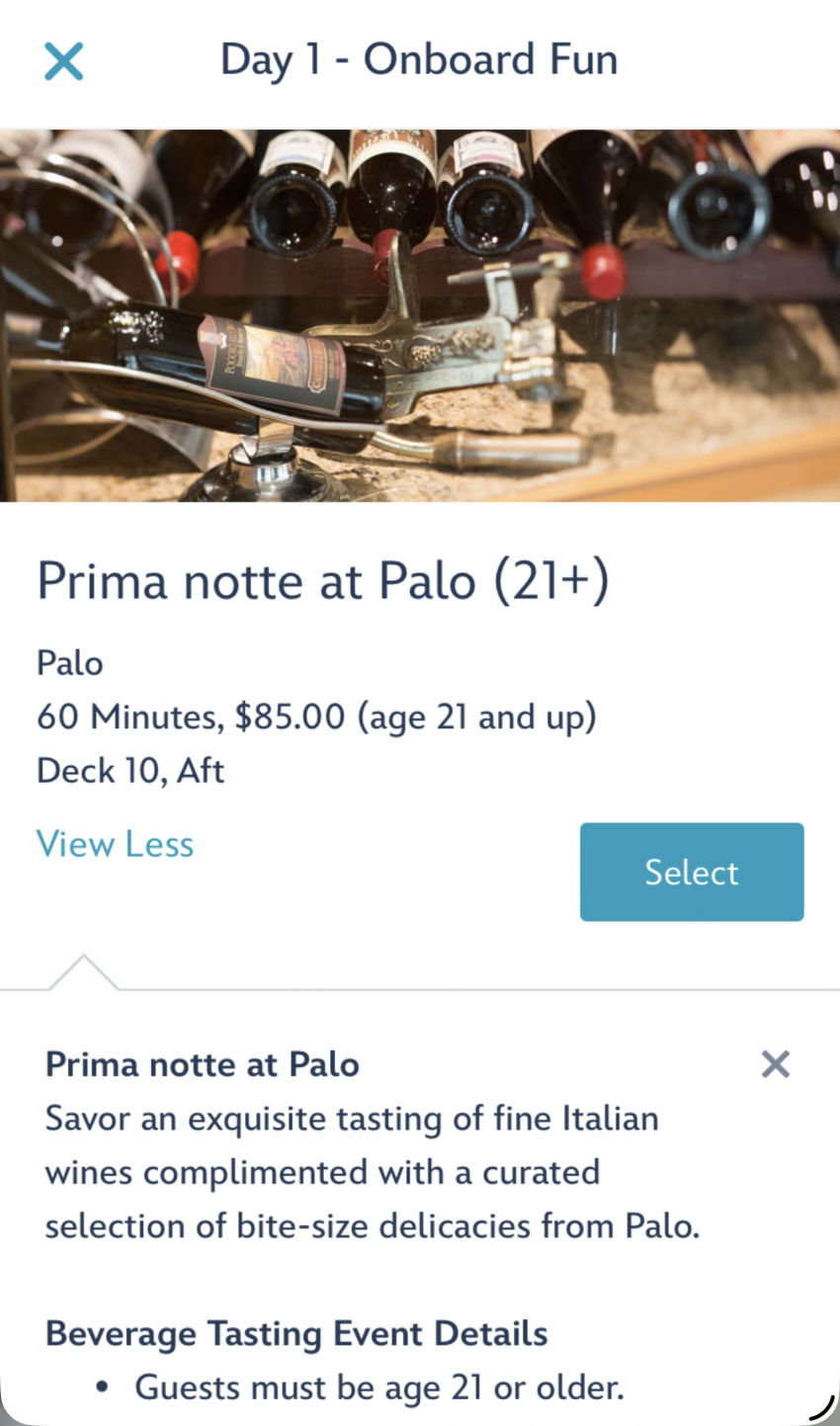Tap the red wax bottle cap in photo
Image resolution: width=840 pixels, height=1426 pixels.
[602, 271]
